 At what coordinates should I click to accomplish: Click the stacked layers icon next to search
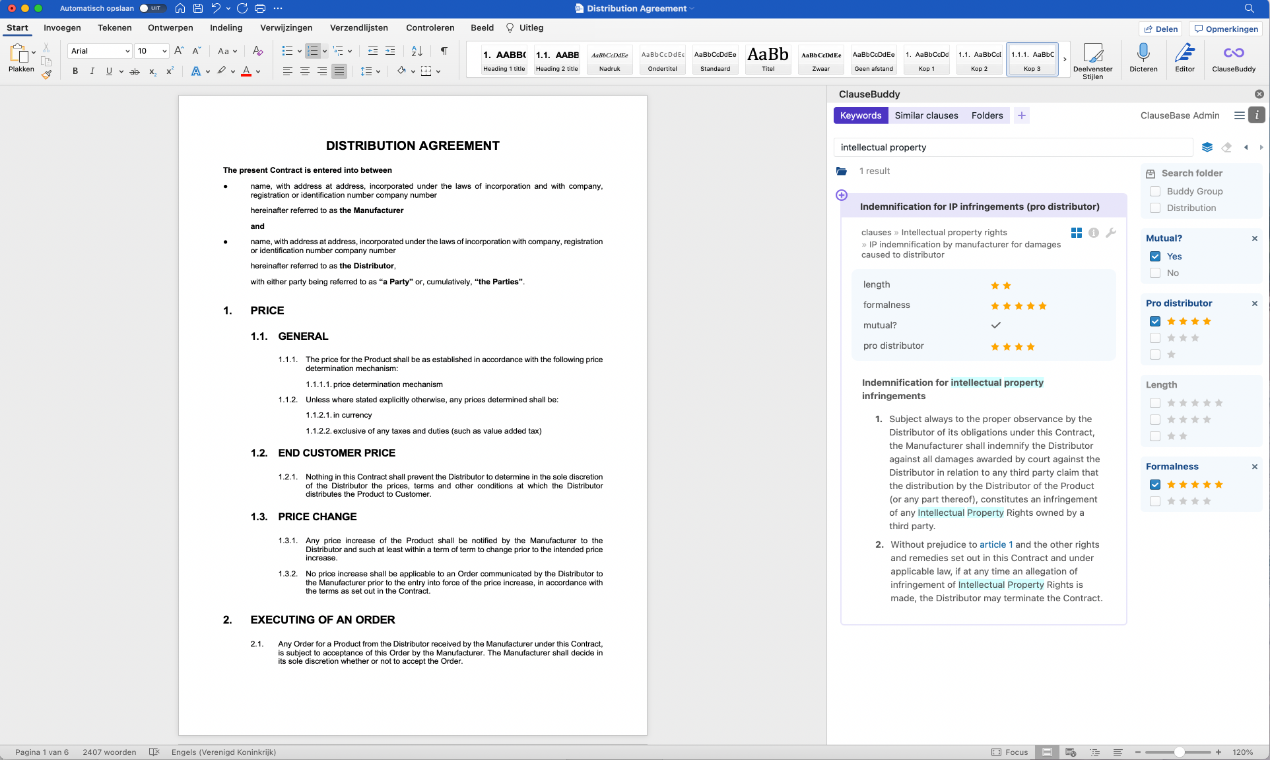point(1207,147)
